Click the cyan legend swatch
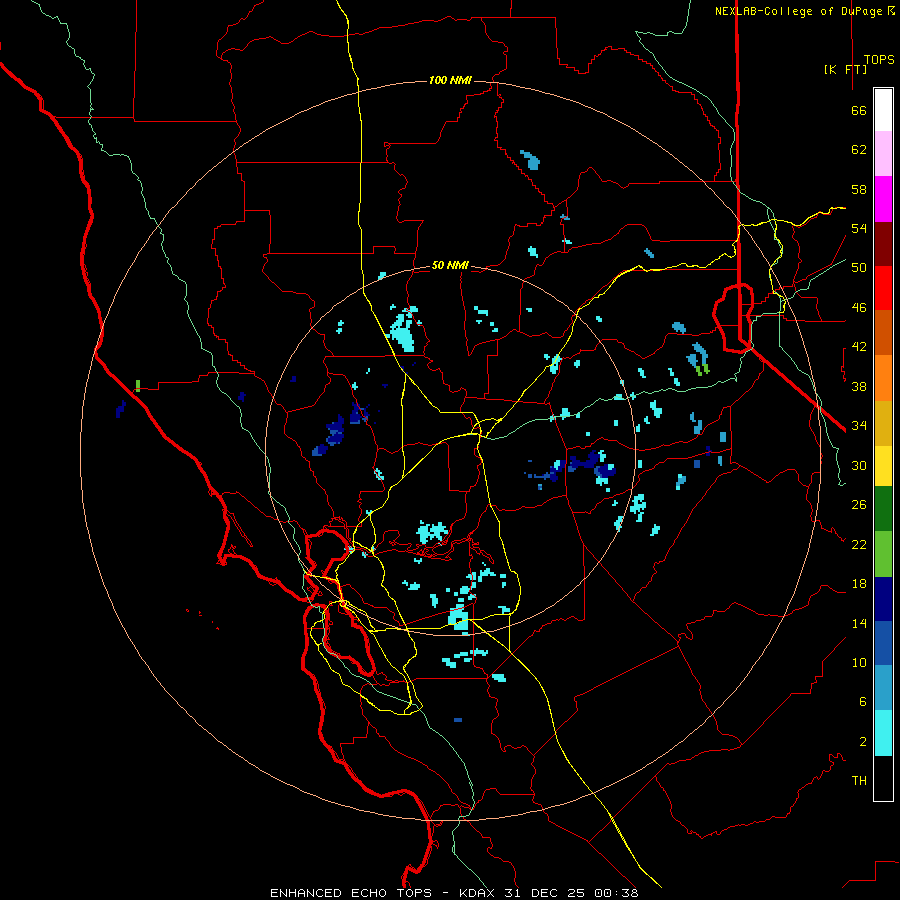The width and height of the screenshot is (900, 900). coord(883,733)
